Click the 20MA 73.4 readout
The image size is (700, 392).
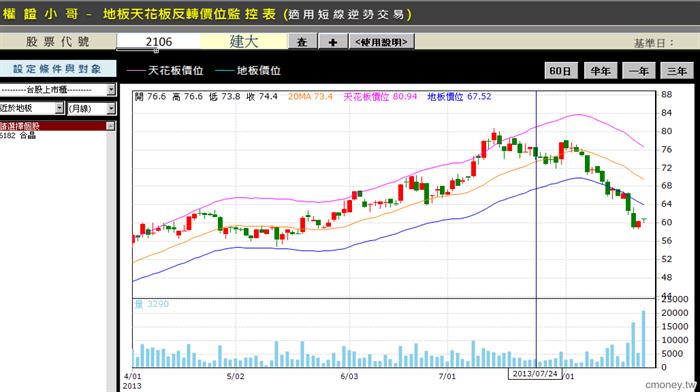coord(310,96)
